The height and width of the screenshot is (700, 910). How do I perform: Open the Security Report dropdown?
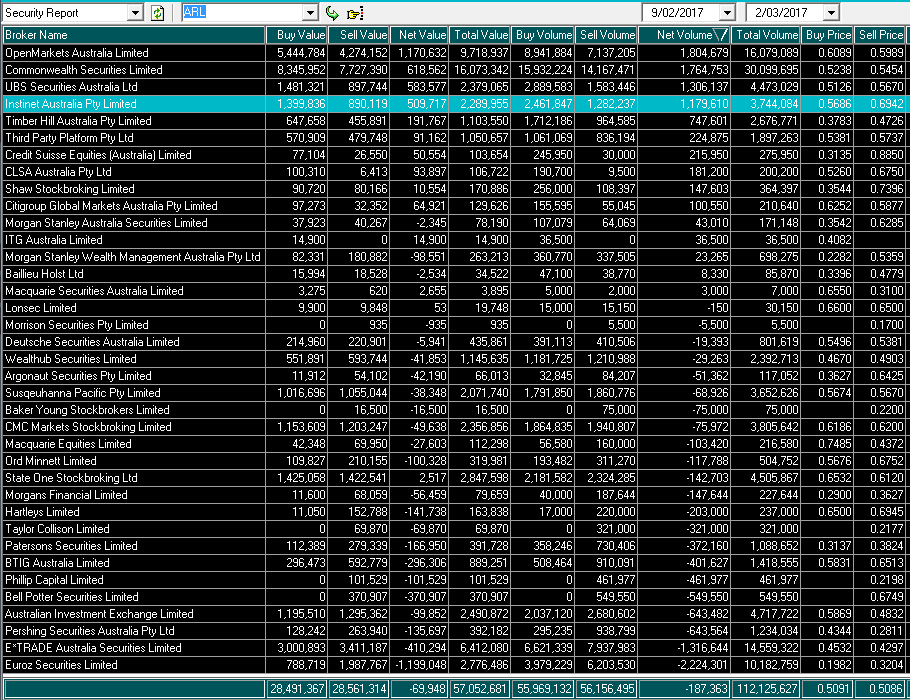(135, 13)
